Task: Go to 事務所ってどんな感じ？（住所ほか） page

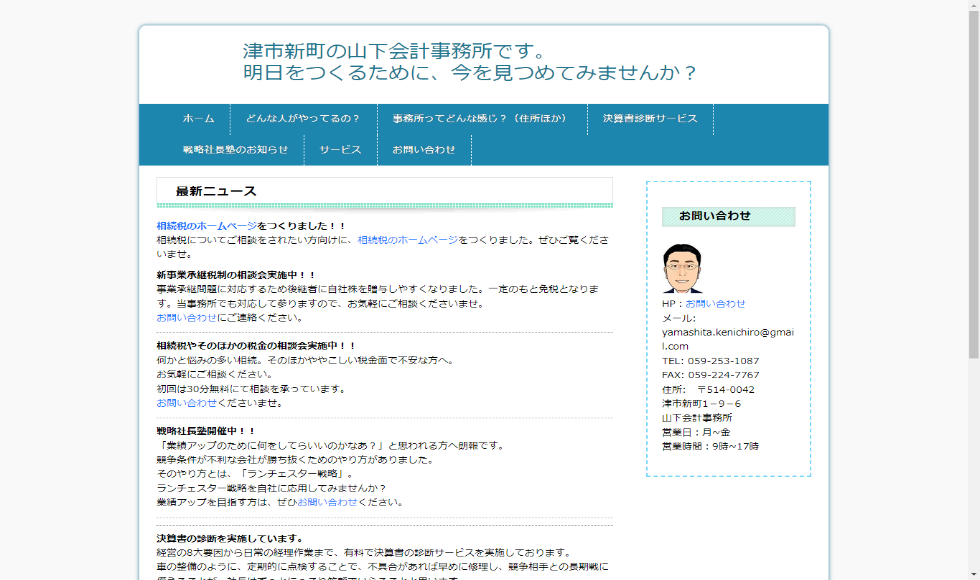Action: coord(479,118)
